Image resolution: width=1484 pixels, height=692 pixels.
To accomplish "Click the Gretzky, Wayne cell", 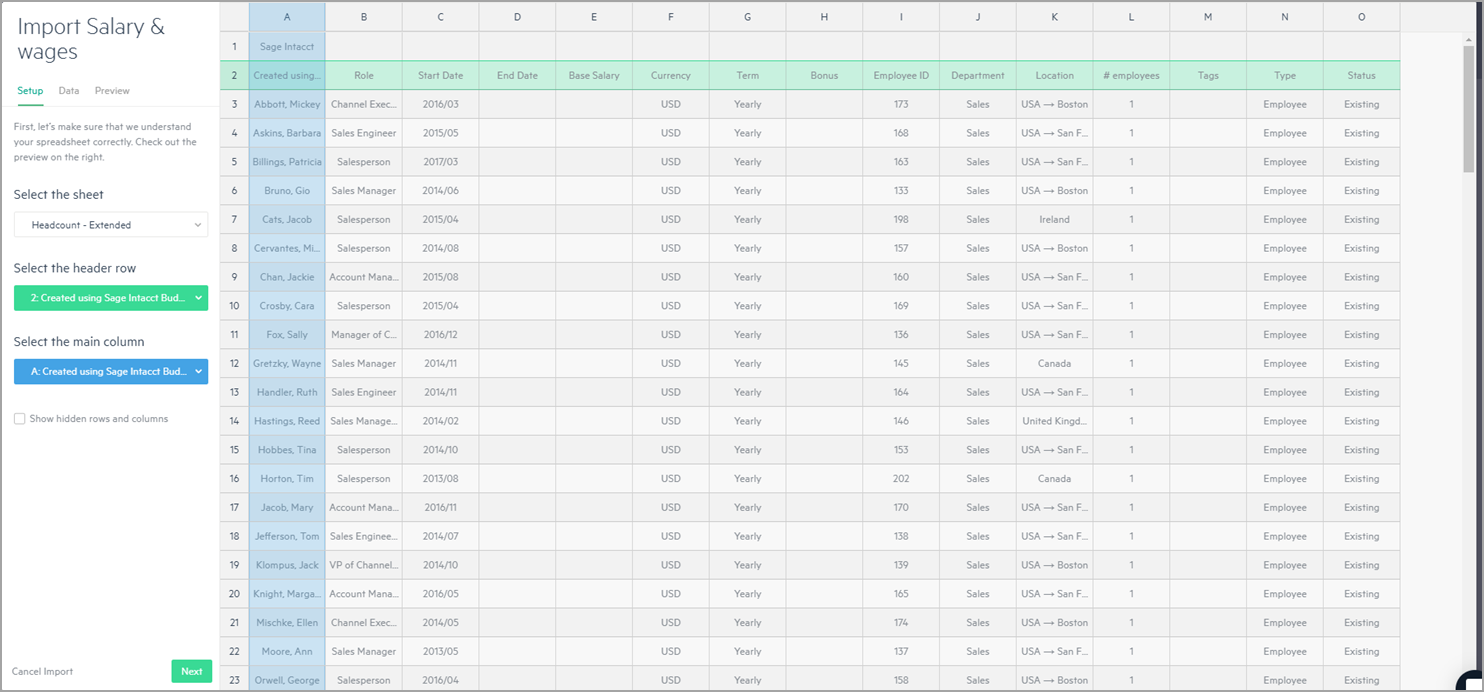I will 287,364.
